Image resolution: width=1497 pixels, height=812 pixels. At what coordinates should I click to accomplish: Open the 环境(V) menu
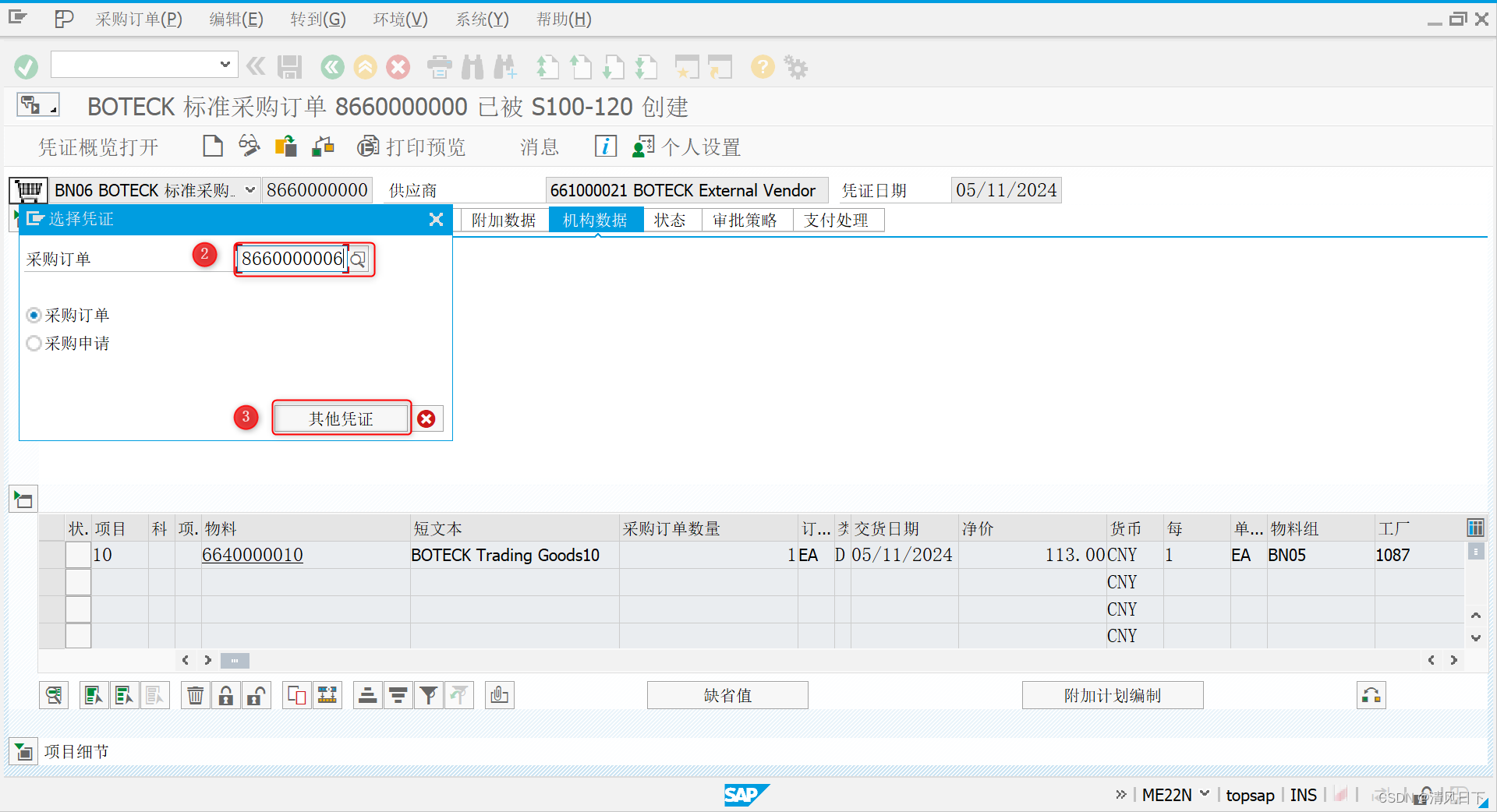pyautogui.click(x=400, y=19)
